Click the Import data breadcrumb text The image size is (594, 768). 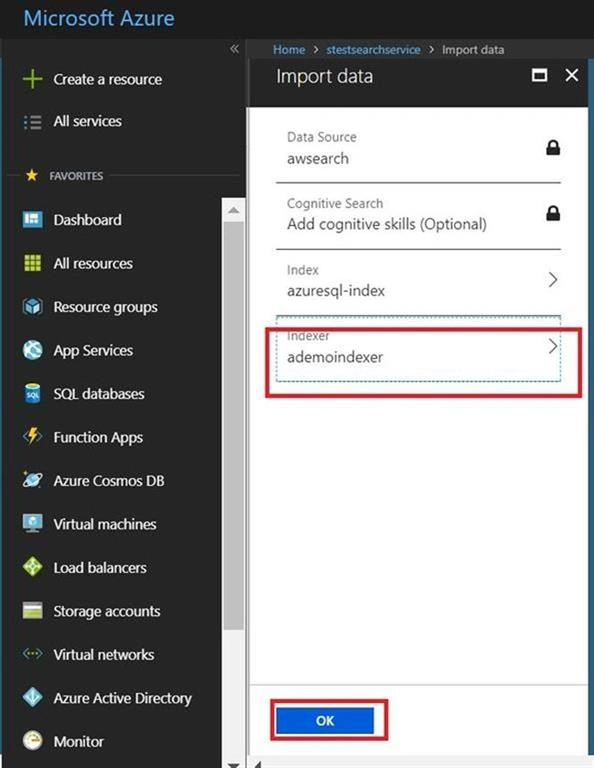pos(473,49)
